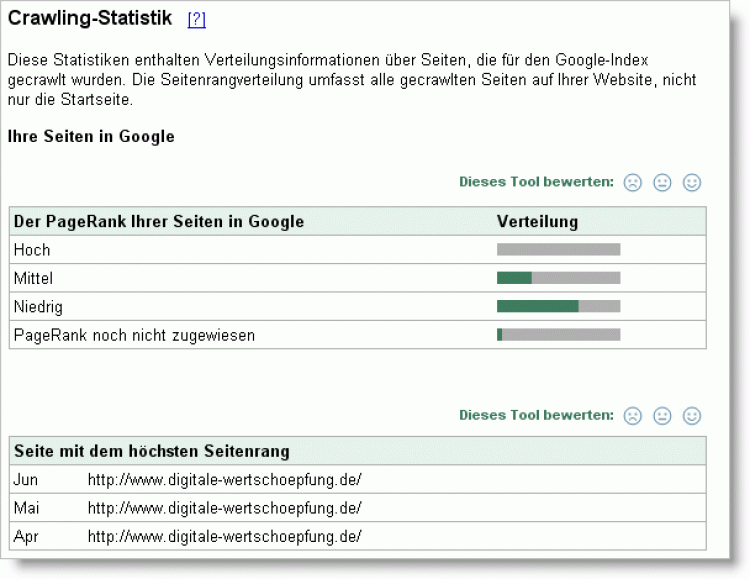Select the Niedrig row label

click(38, 306)
